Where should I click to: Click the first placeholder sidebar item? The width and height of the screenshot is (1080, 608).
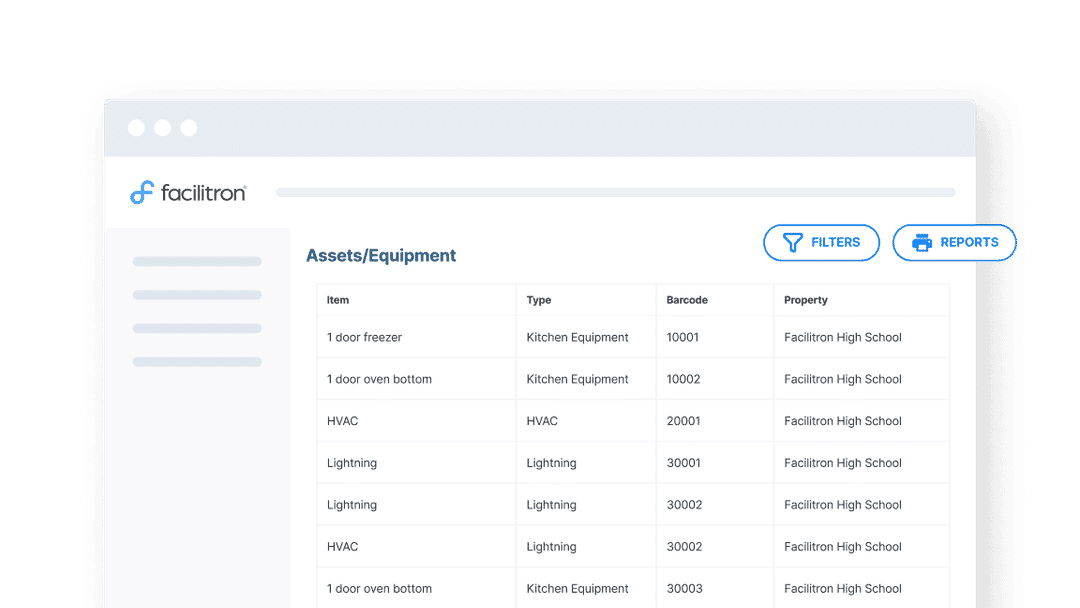tap(197, 262)
